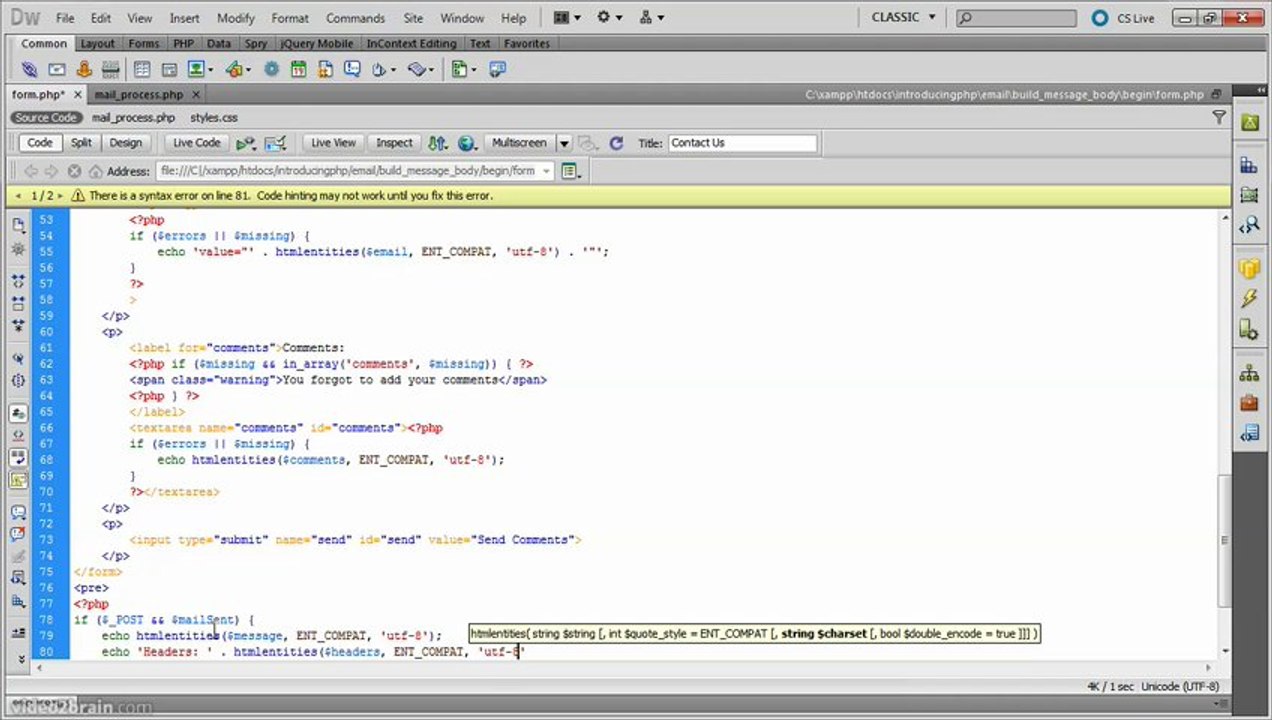1272x720 pixels.
Task: Open the Format menu
Action: 290,18
